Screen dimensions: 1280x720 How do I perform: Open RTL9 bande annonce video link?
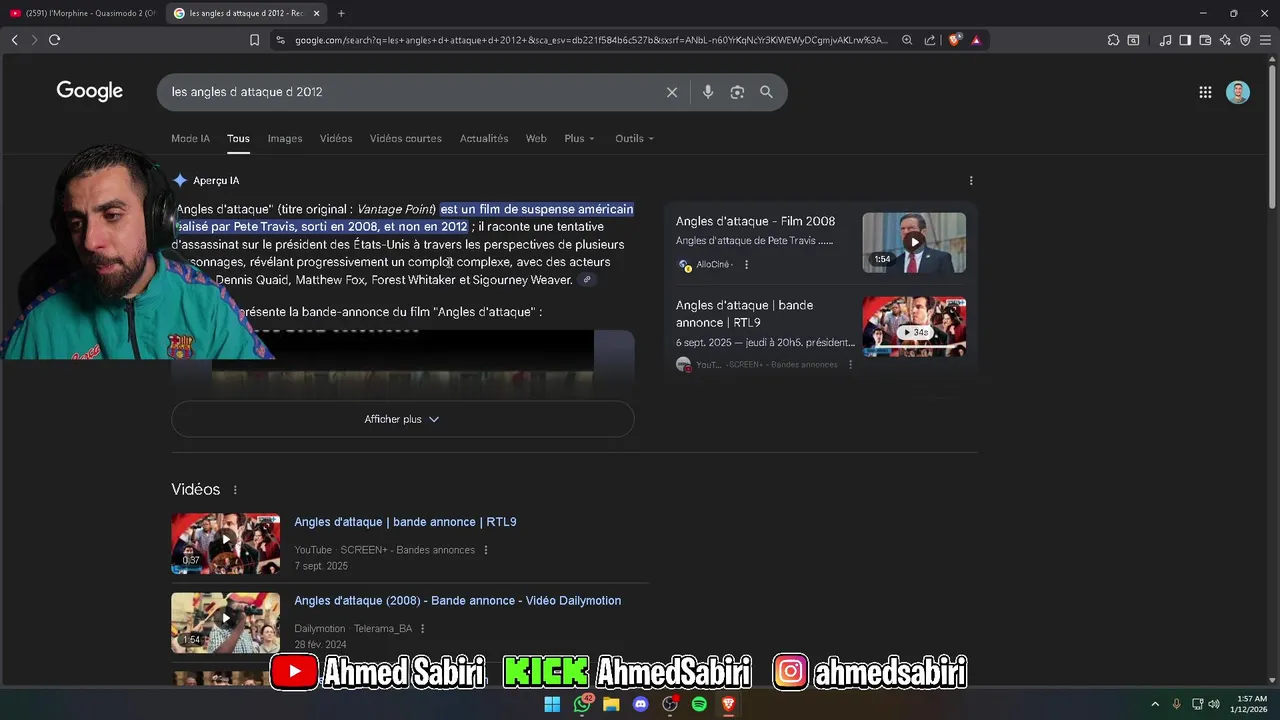coord(405,522)
